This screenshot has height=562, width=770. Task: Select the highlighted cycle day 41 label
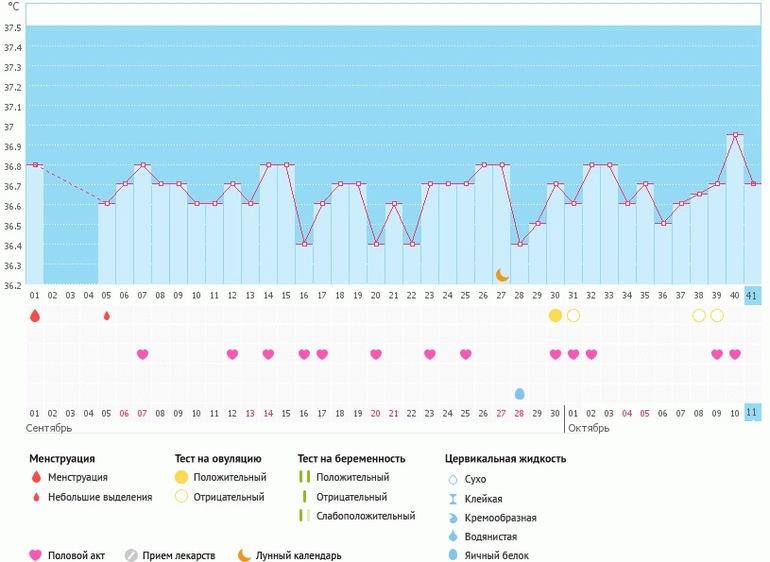(752, 296)
